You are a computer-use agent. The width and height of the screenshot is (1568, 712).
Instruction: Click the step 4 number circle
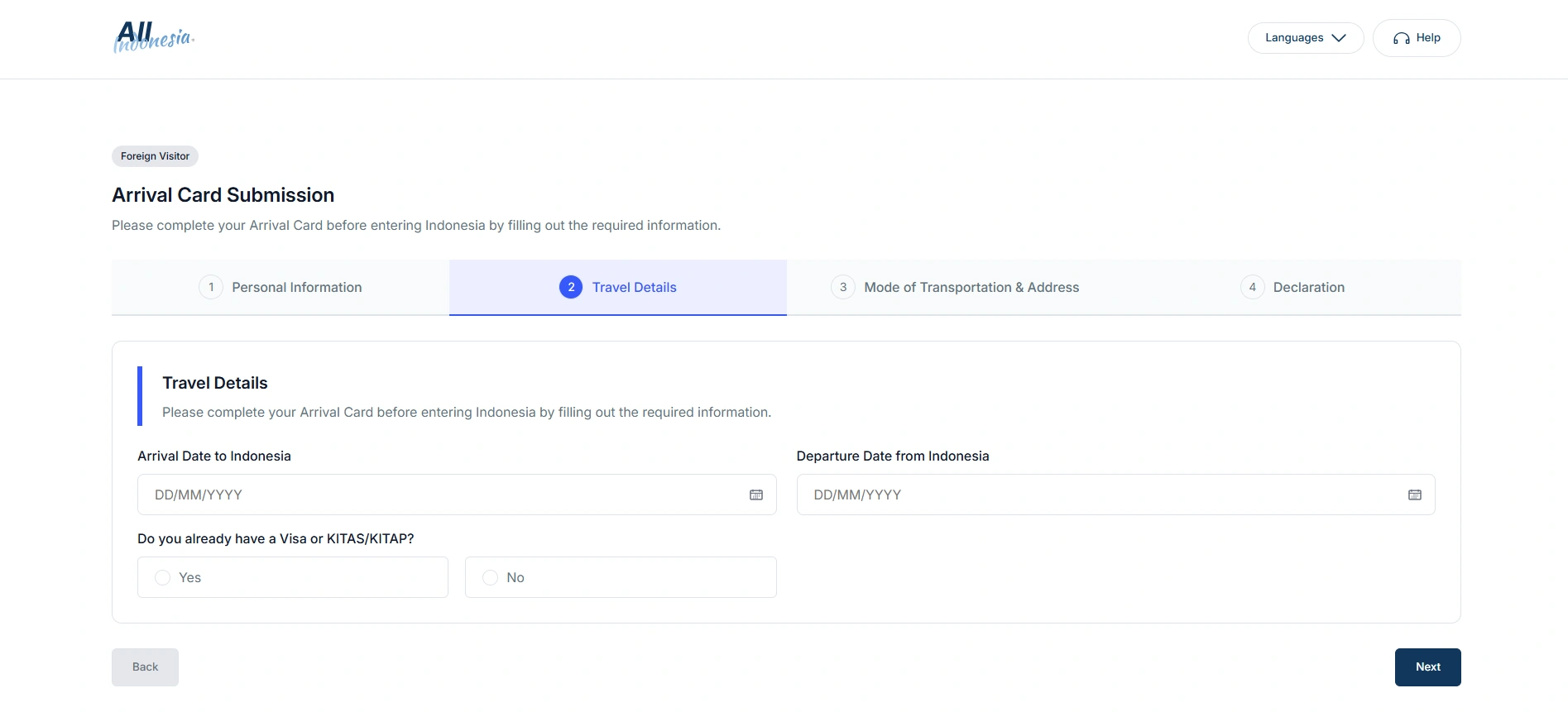(x=1252, y=287)
